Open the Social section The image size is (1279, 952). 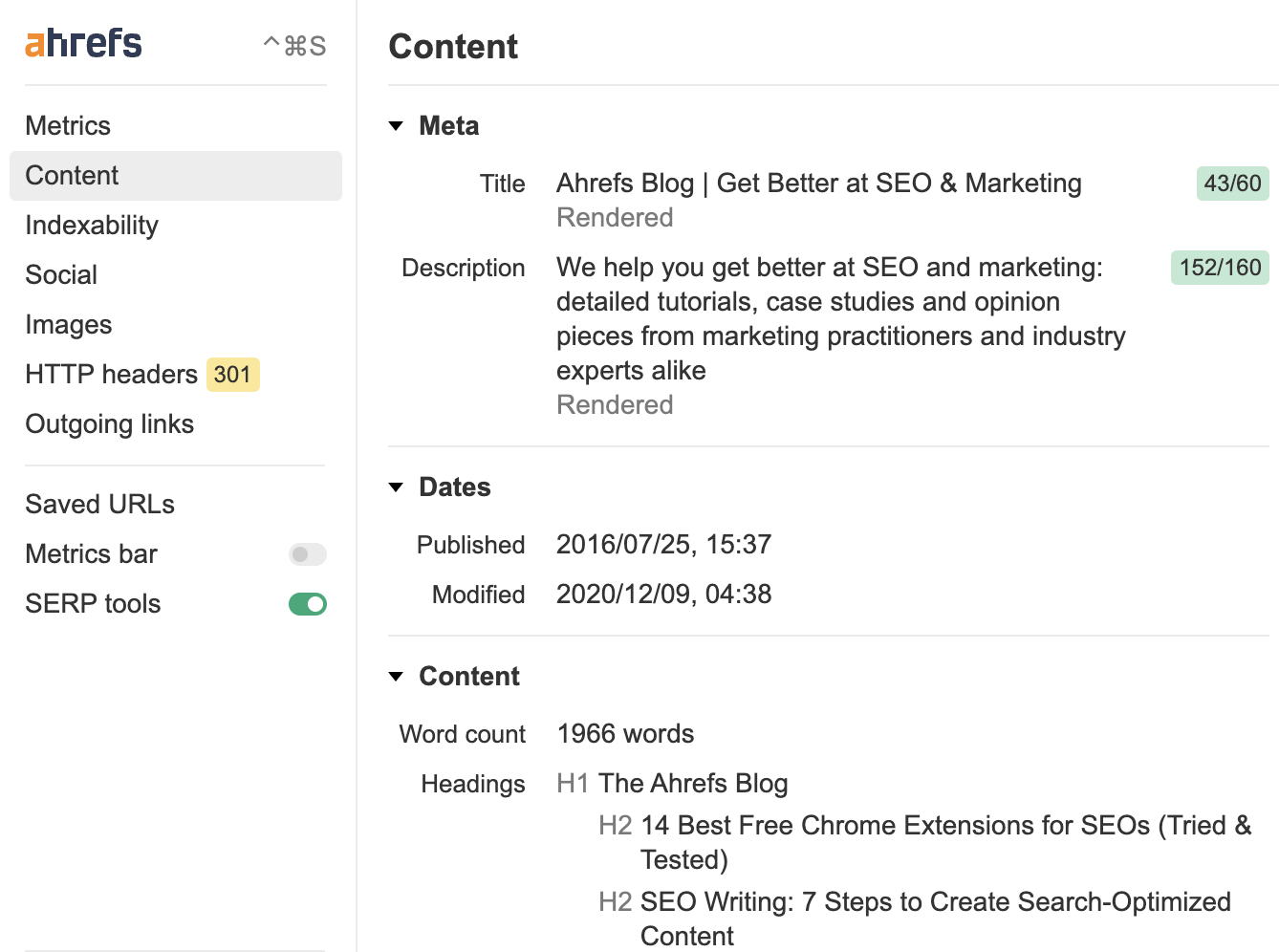[61, 275]
